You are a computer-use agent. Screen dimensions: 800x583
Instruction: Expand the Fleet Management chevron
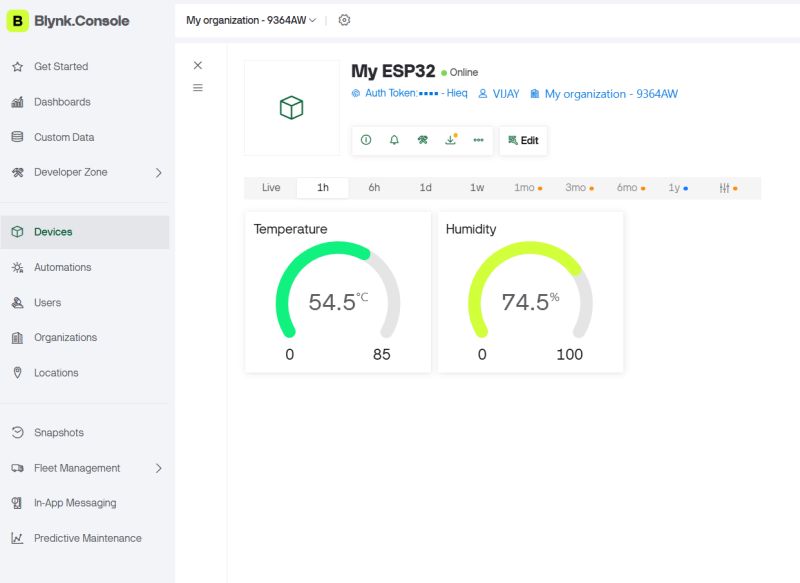(159, 468)
